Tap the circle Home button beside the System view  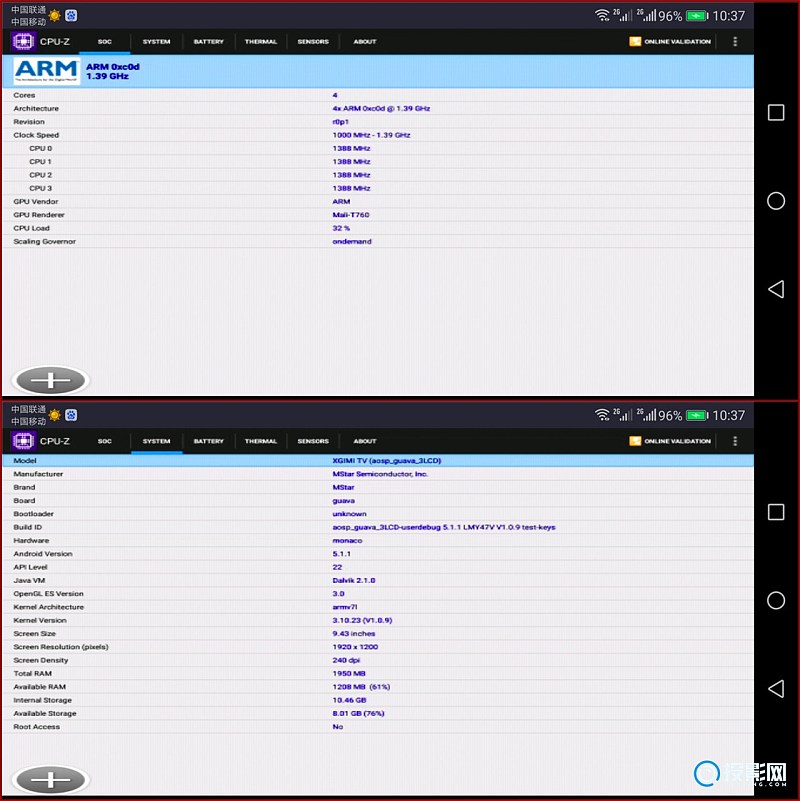pyautogui.click(x=776, y=600)
